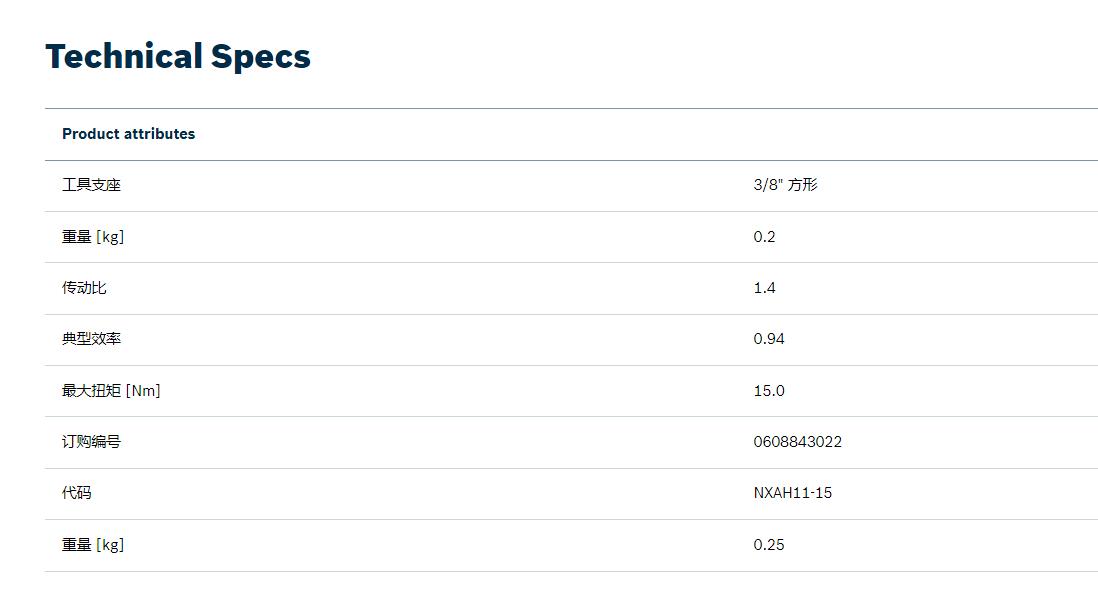Click the word attributes in the header
This screenshot has width=1098, height=596.
[x=160, y=134]
